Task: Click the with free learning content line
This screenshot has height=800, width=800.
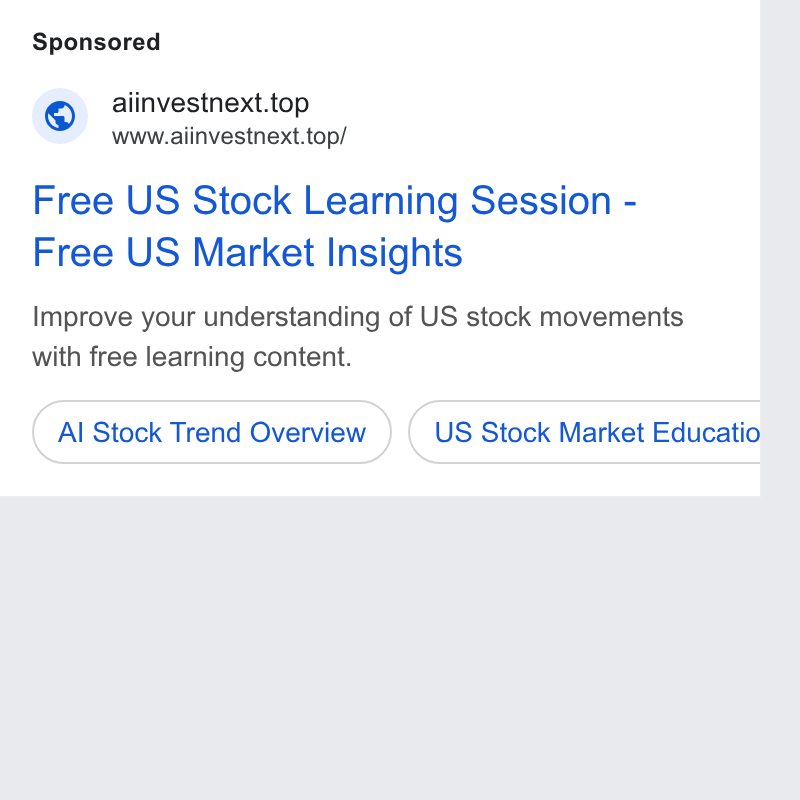Action: point(192,357)
